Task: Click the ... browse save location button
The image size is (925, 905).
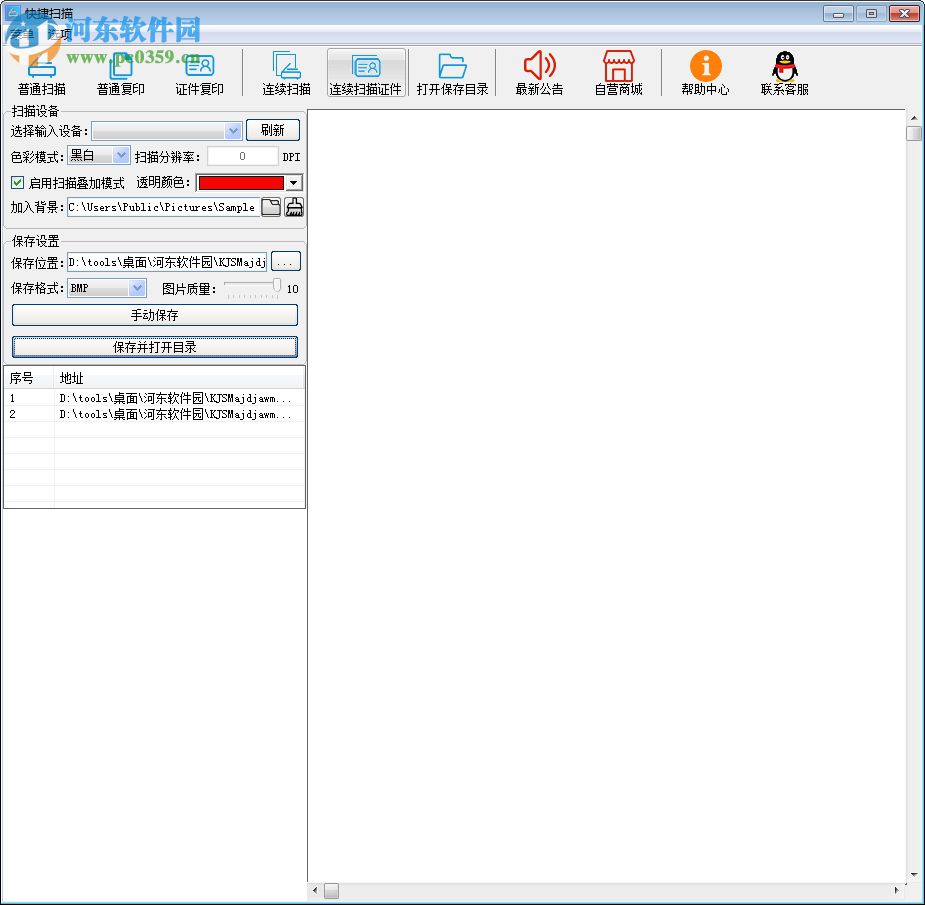Action: pyautogui.click(x=286, y=262)
